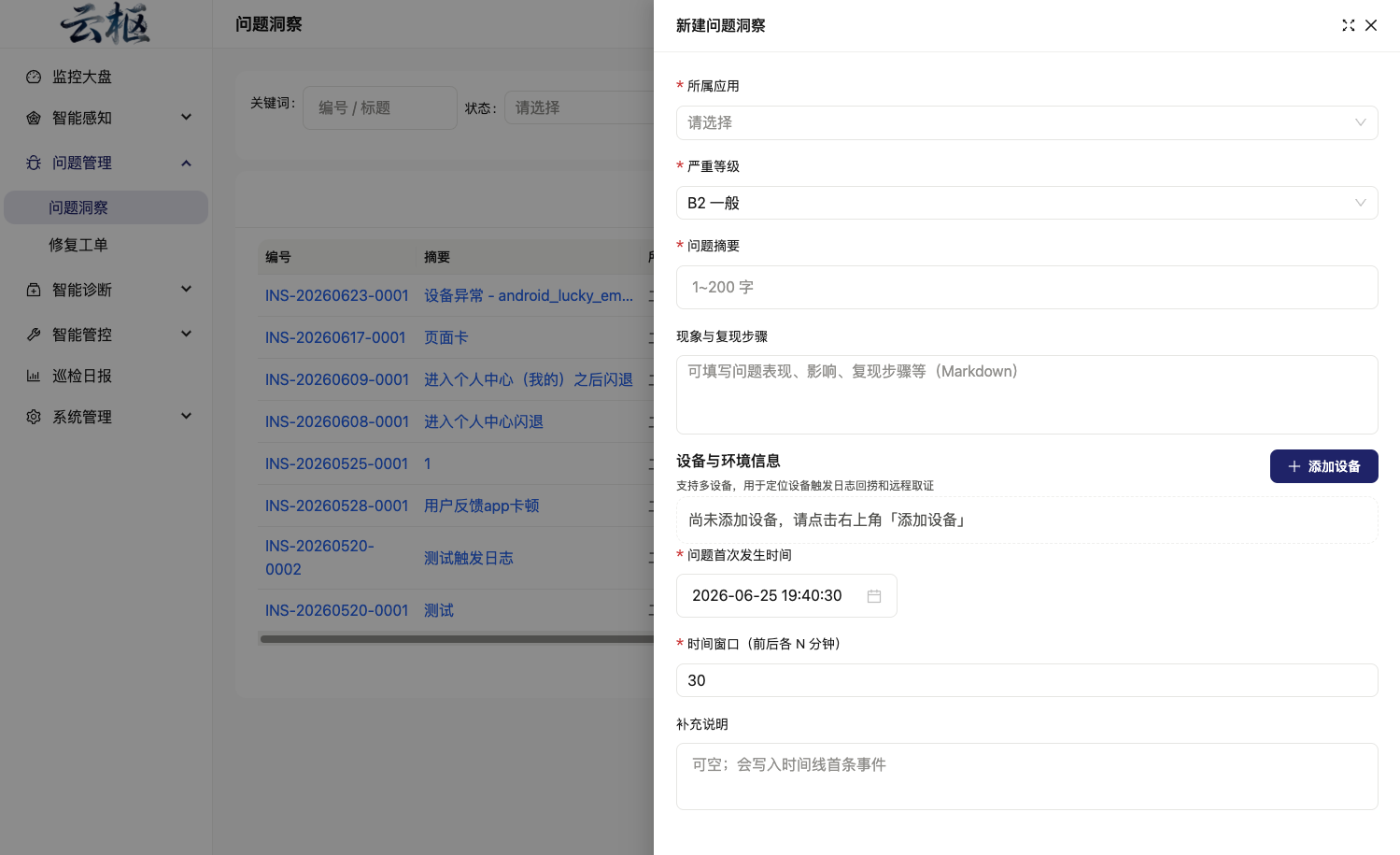Image resolution: width=1400 pixels, height=855 pixels.
Task: Focus the 关键词 search field
Action: click(x=379, y=107)
